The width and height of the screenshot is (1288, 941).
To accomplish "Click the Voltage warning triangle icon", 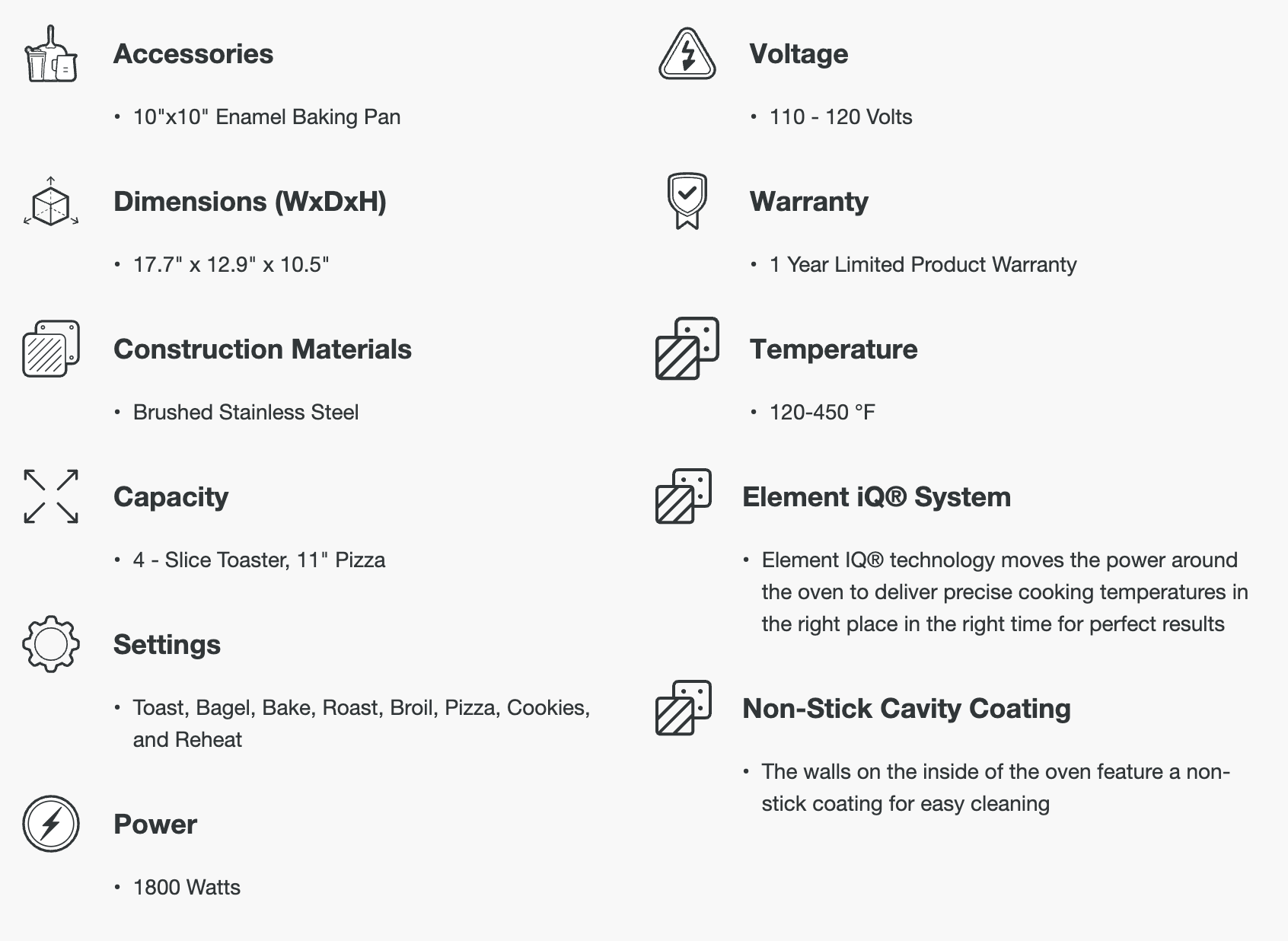I will click(687, 54).
